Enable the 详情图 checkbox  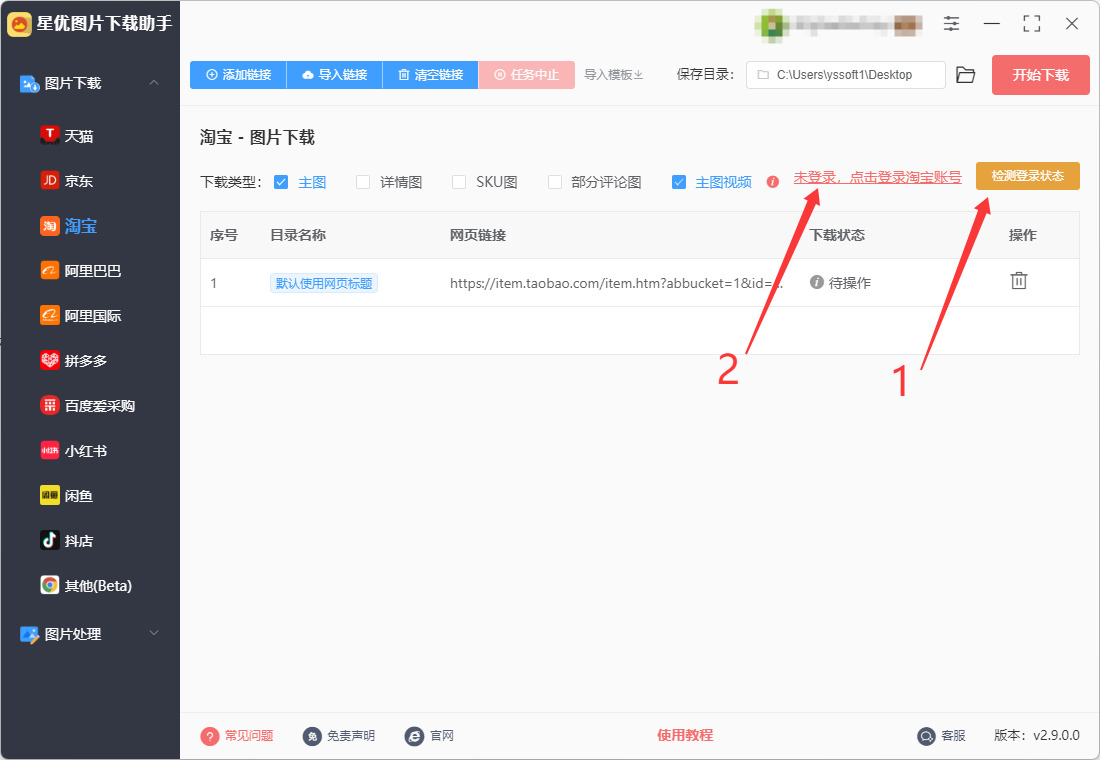point(363,182)
